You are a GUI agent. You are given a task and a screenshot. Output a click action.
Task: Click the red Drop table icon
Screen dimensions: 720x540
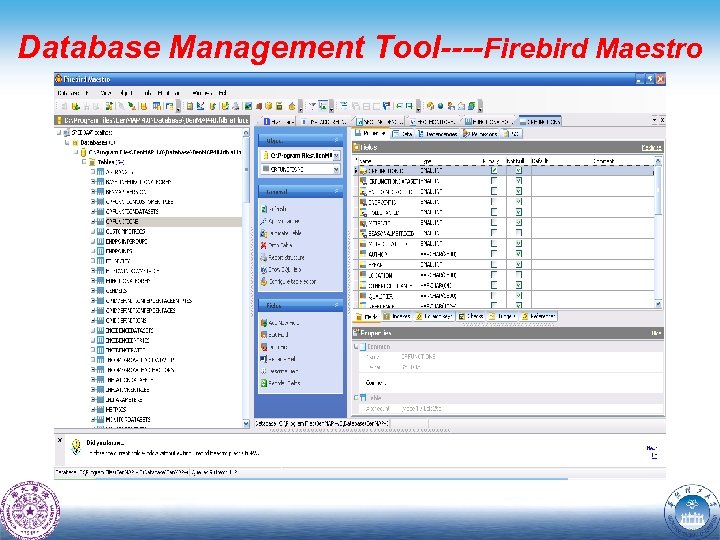pos(264,245)
